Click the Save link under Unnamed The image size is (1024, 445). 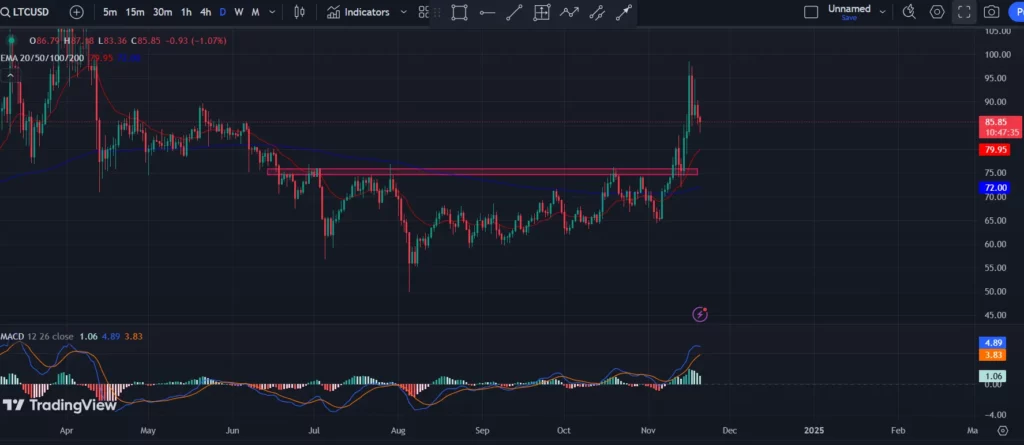[849, 18]
